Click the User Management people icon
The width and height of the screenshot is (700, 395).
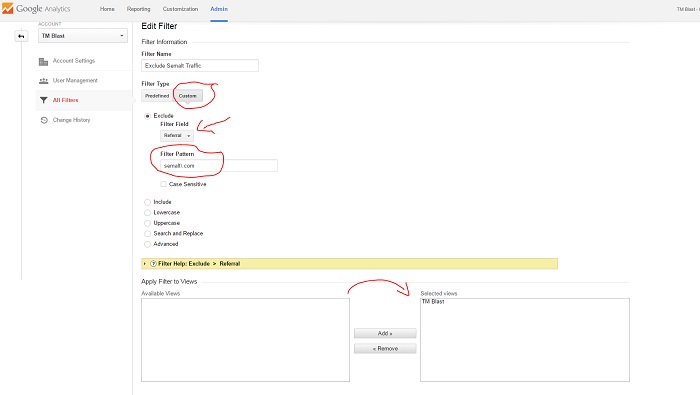[x=43, y=81]
